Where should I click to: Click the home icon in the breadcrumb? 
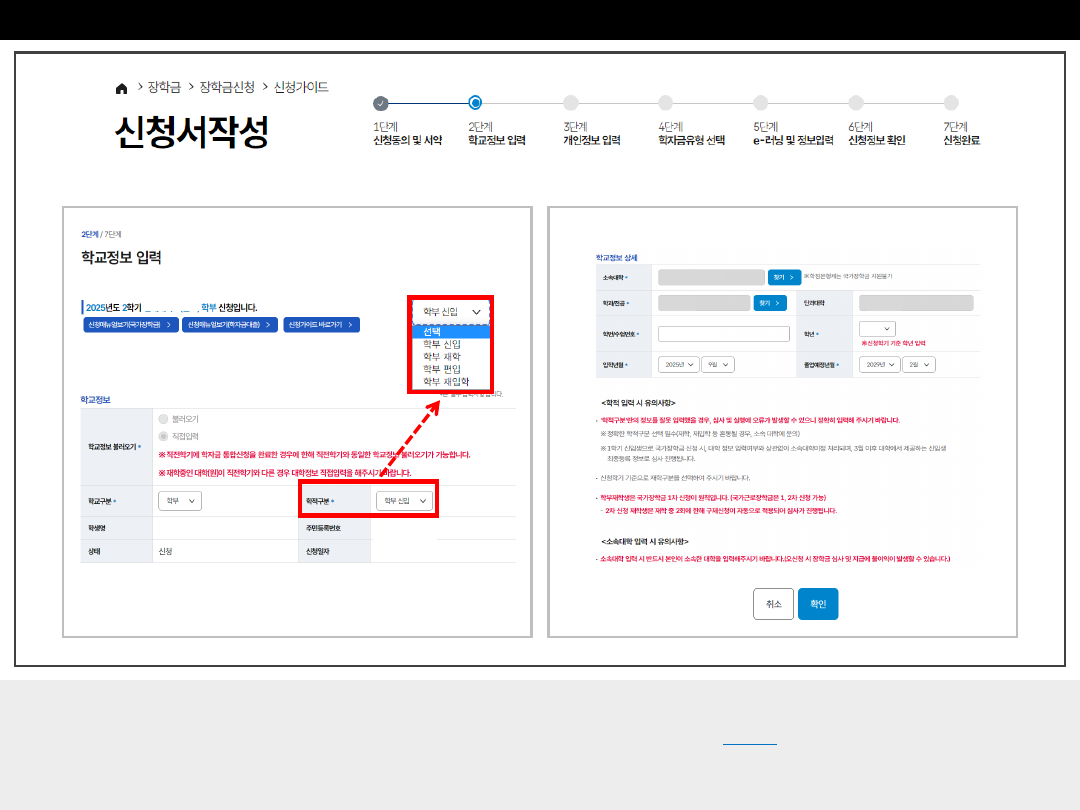(x=122, y=88)
